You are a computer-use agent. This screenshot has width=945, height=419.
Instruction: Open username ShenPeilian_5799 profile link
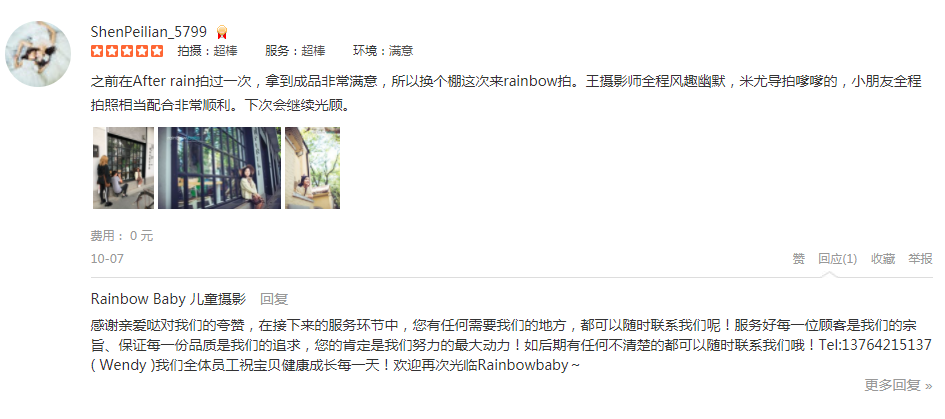click(148, 31)
